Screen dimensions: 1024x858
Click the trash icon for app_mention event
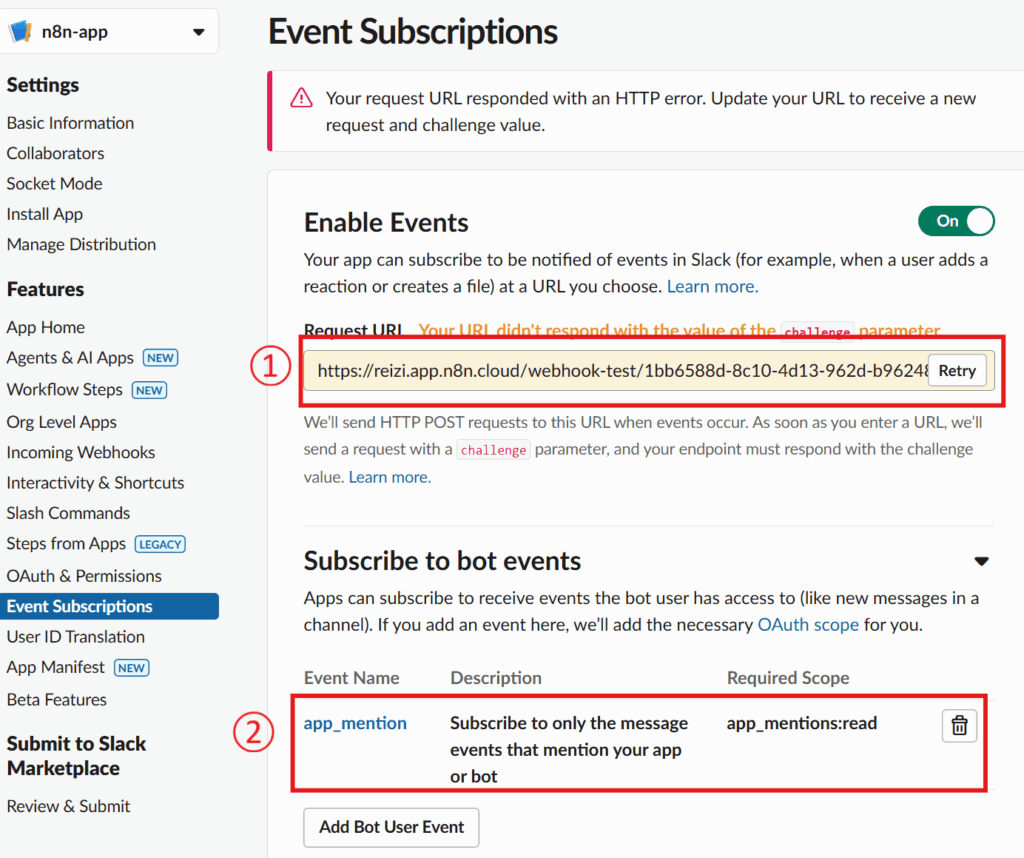click(x=958, y=726)
